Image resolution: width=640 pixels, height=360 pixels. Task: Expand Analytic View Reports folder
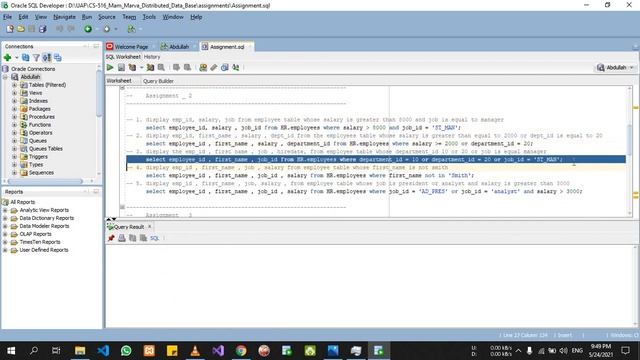5,210
